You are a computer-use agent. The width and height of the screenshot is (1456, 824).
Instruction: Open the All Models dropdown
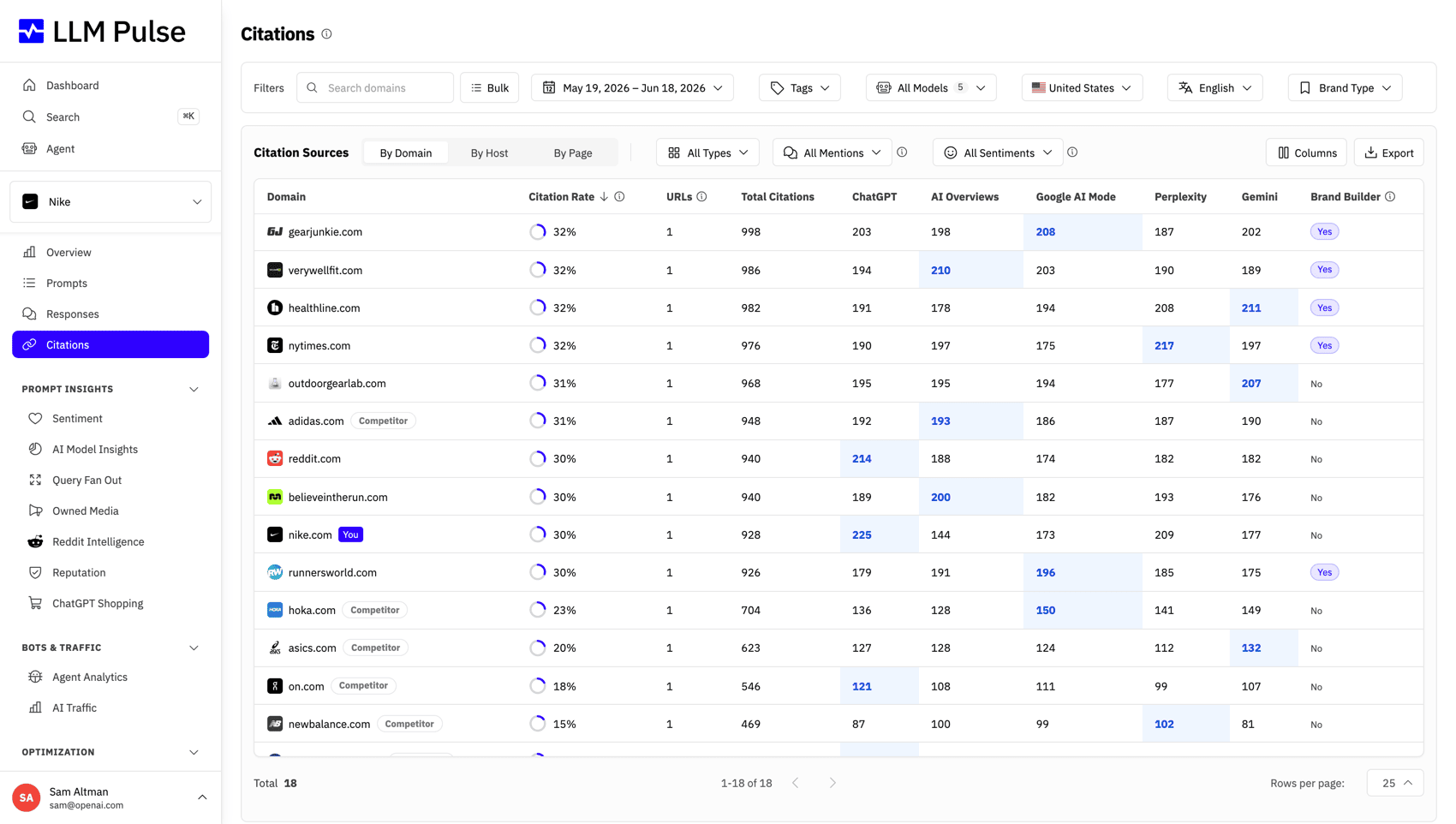click(931, 88)
